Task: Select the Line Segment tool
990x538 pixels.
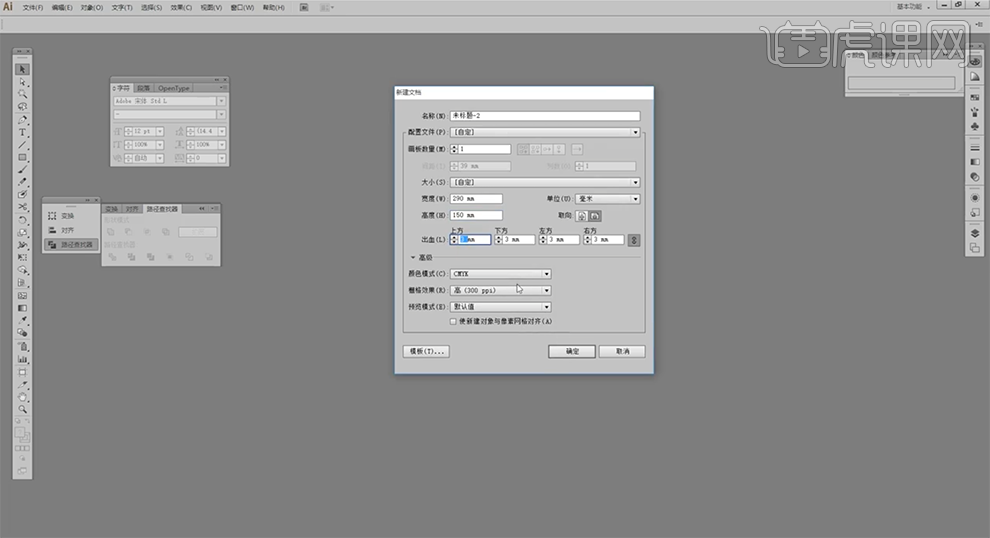Action: coord(22,145)
